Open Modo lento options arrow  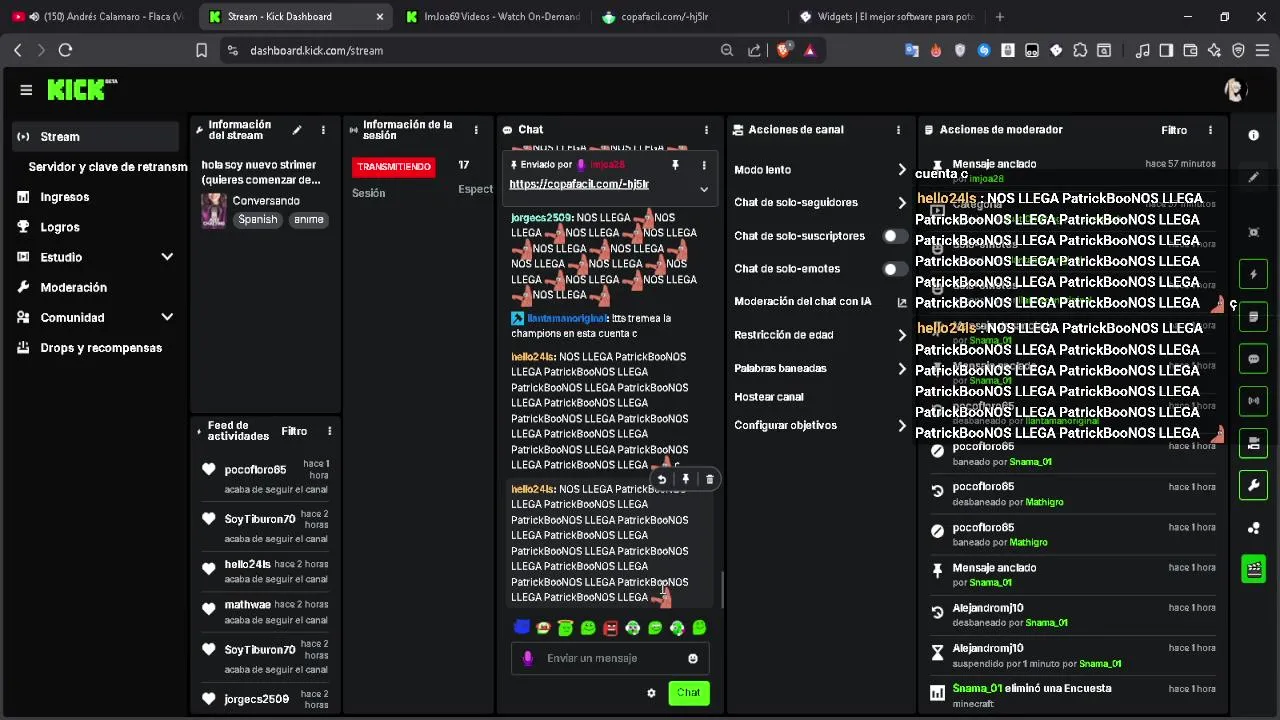tap(901, 170)
